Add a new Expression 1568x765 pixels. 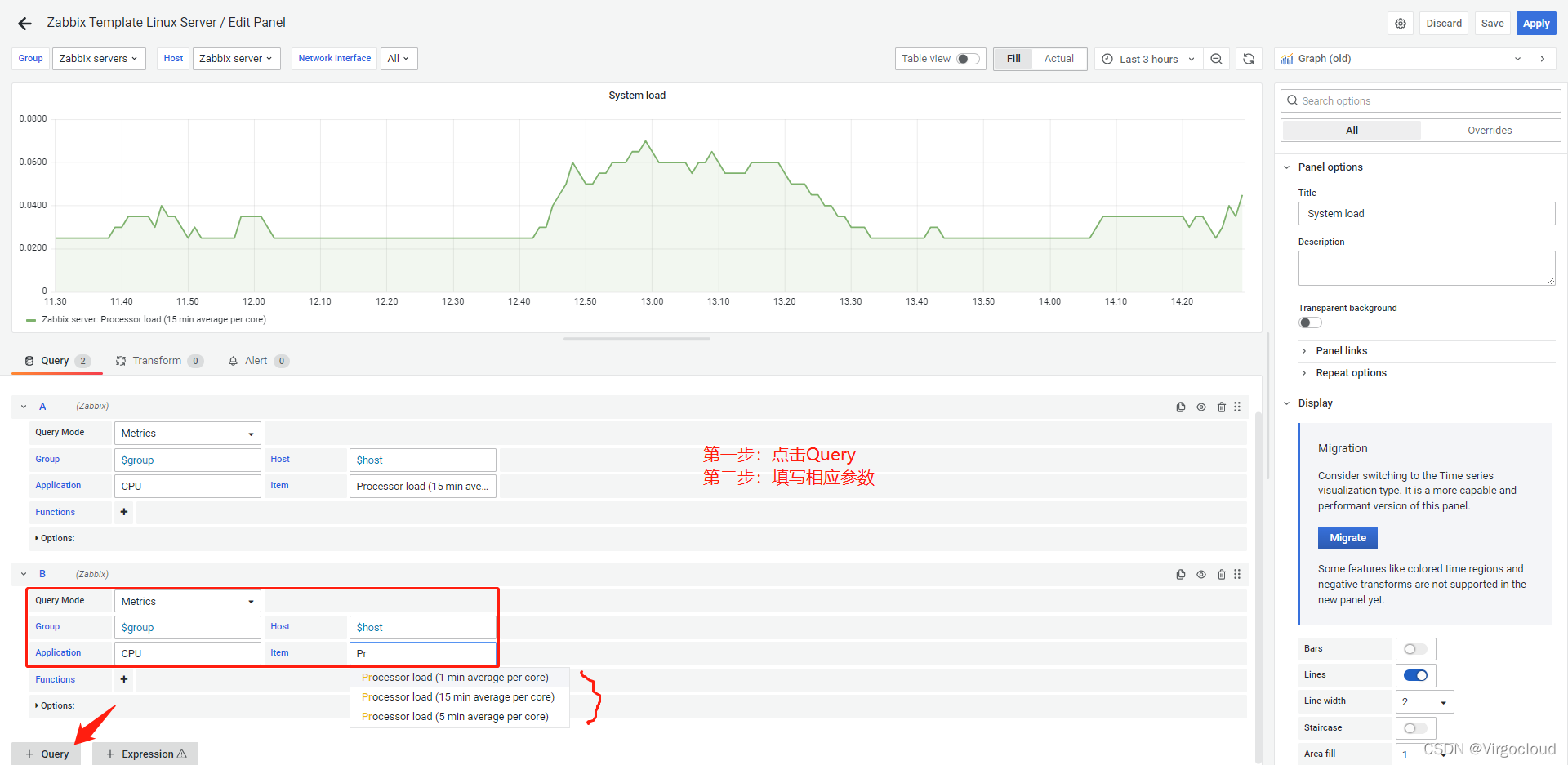145,754
